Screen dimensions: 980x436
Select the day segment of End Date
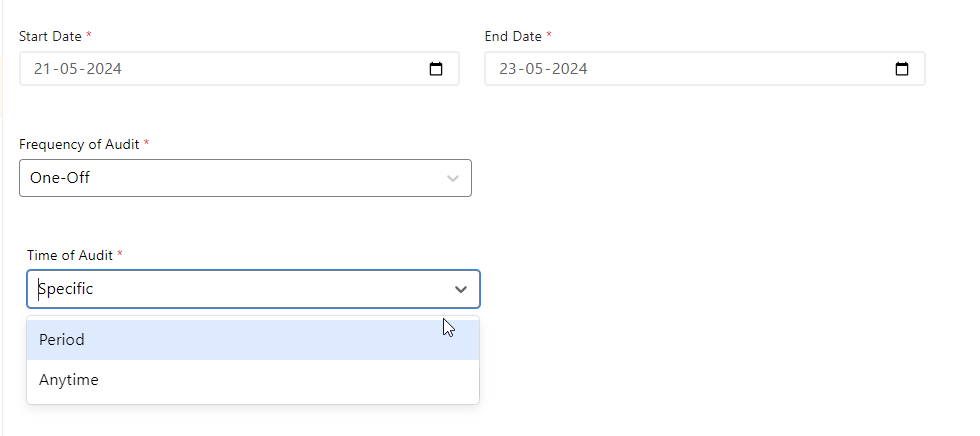tap(509, 69)
